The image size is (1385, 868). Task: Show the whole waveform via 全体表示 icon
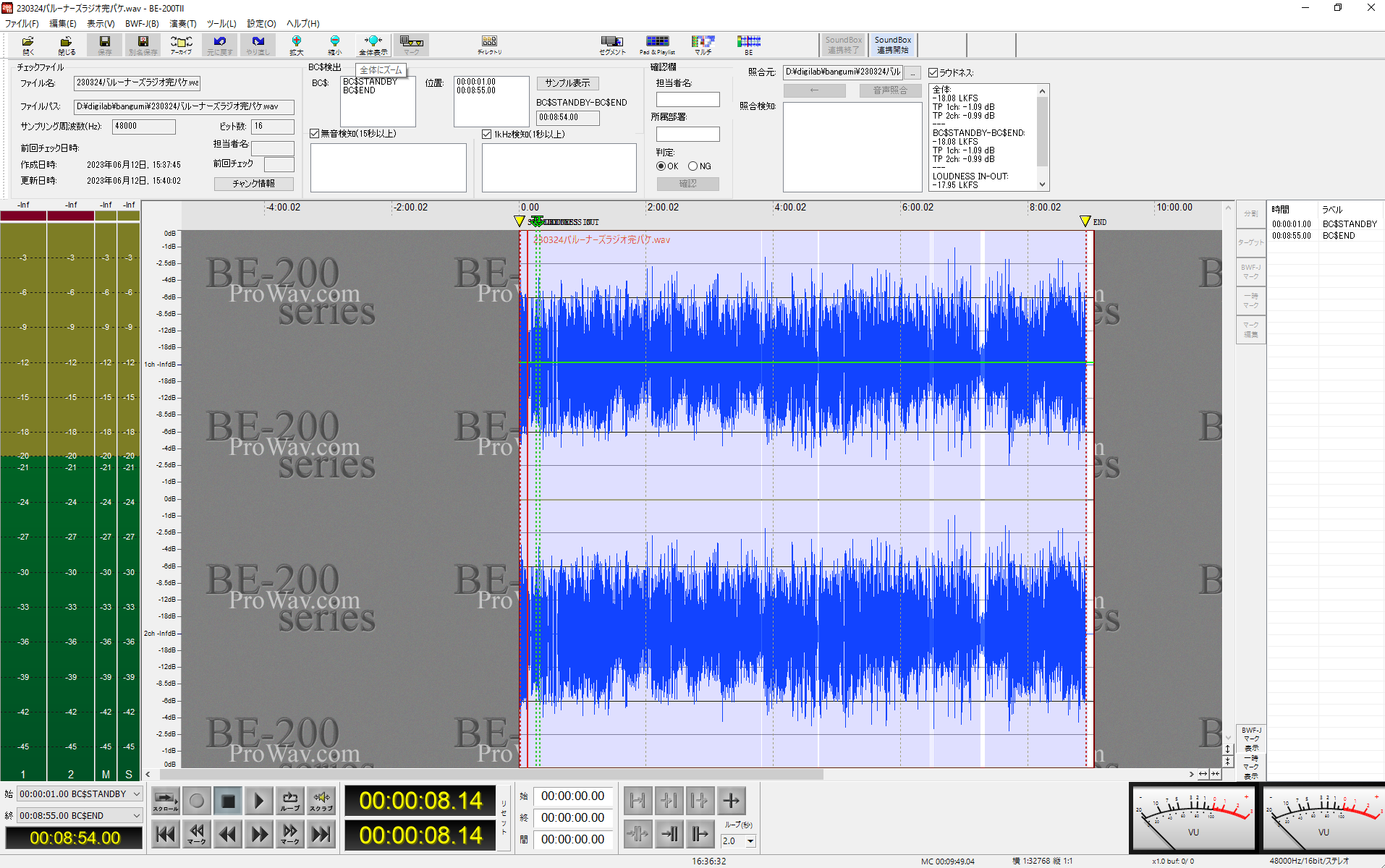coord(373,45)
